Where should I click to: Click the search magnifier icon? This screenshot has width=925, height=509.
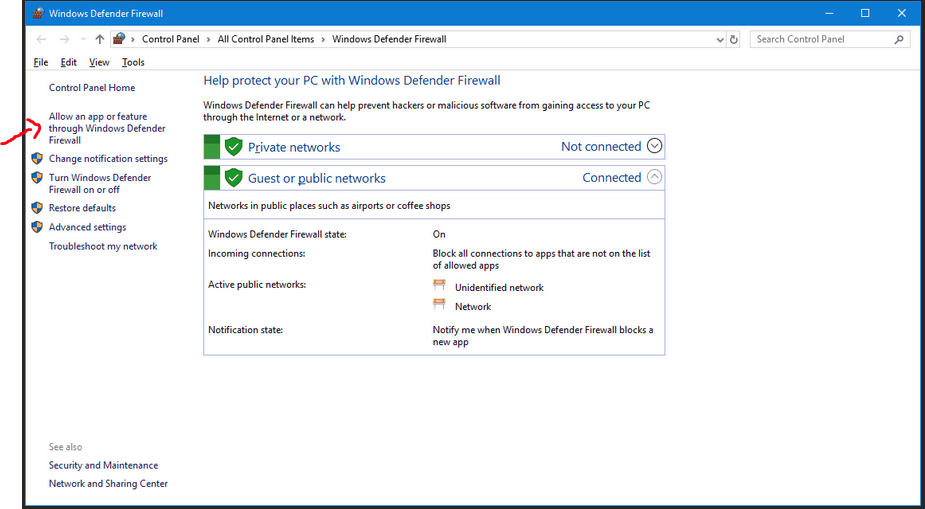(x=898, y=40)
